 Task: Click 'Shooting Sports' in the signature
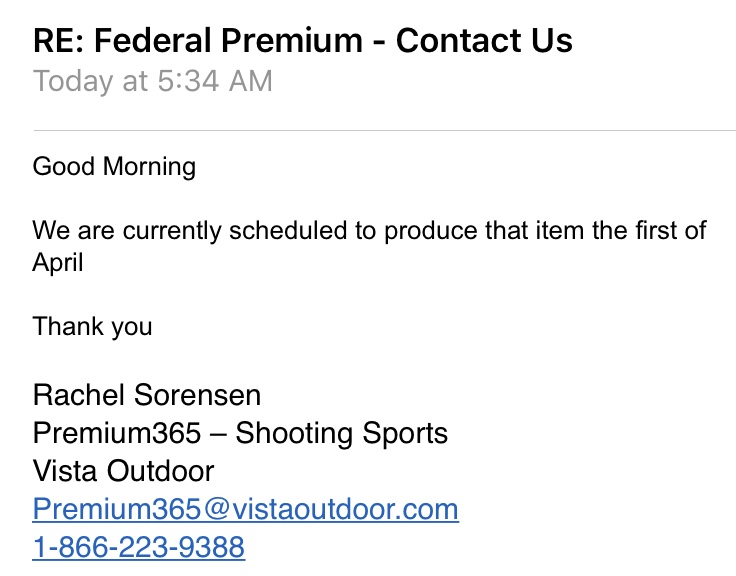point(341,434)
